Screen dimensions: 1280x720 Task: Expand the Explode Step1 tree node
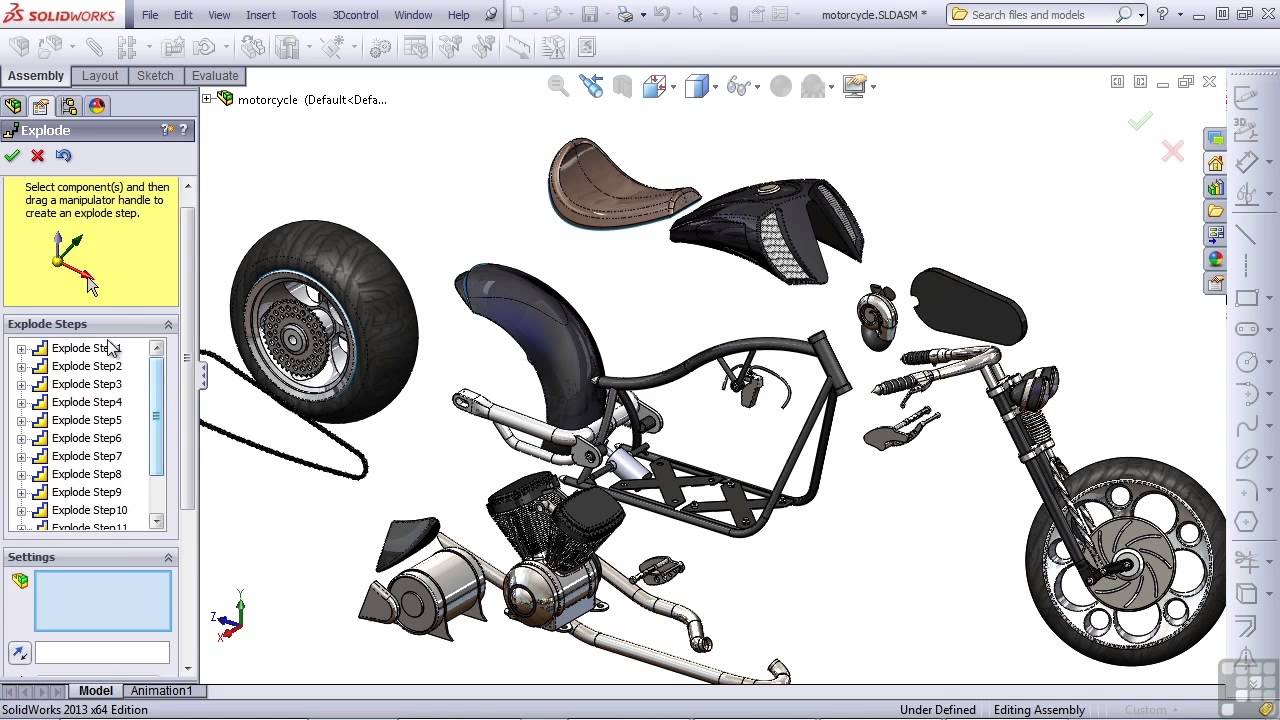(x=22, y=349)
